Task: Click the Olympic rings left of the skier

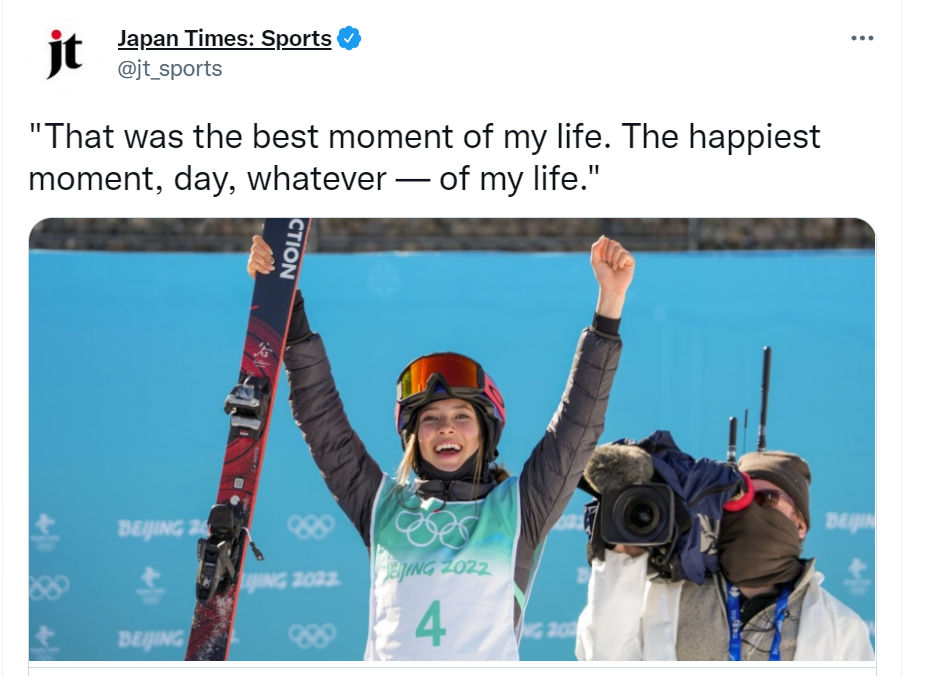Action: [310, 526]
